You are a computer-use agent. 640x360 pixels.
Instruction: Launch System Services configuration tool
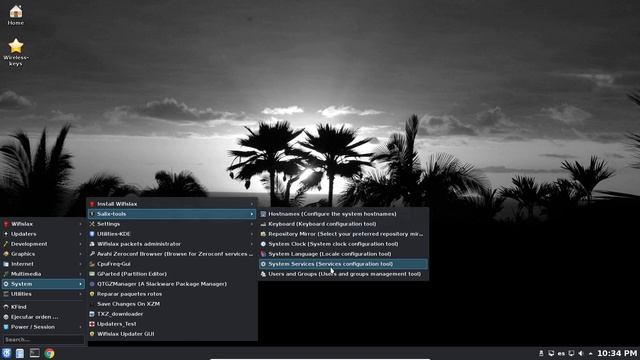[x=343, y=264]
